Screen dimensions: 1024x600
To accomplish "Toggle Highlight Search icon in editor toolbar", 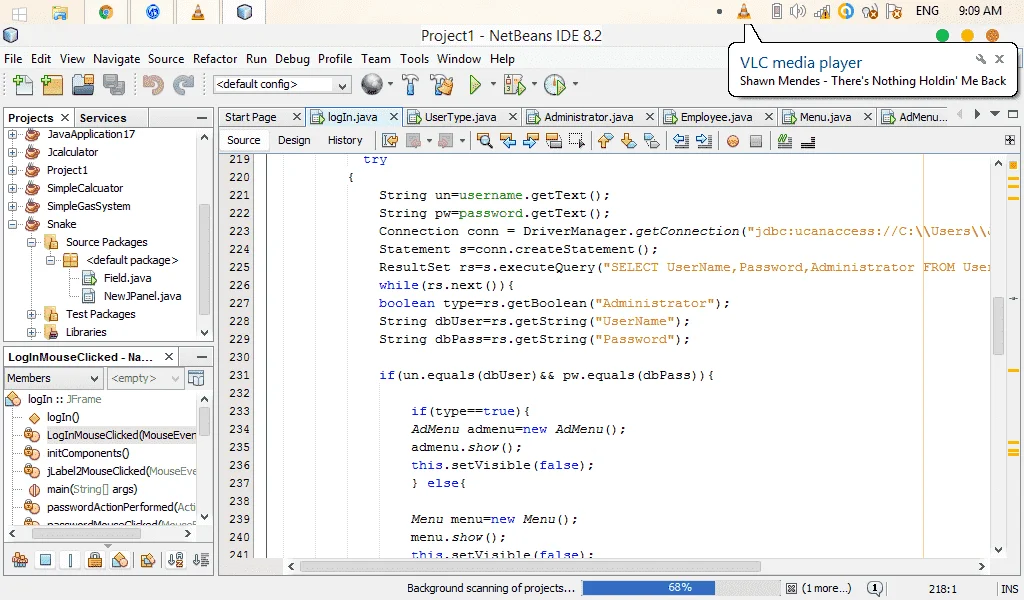I will coord(553,140).
